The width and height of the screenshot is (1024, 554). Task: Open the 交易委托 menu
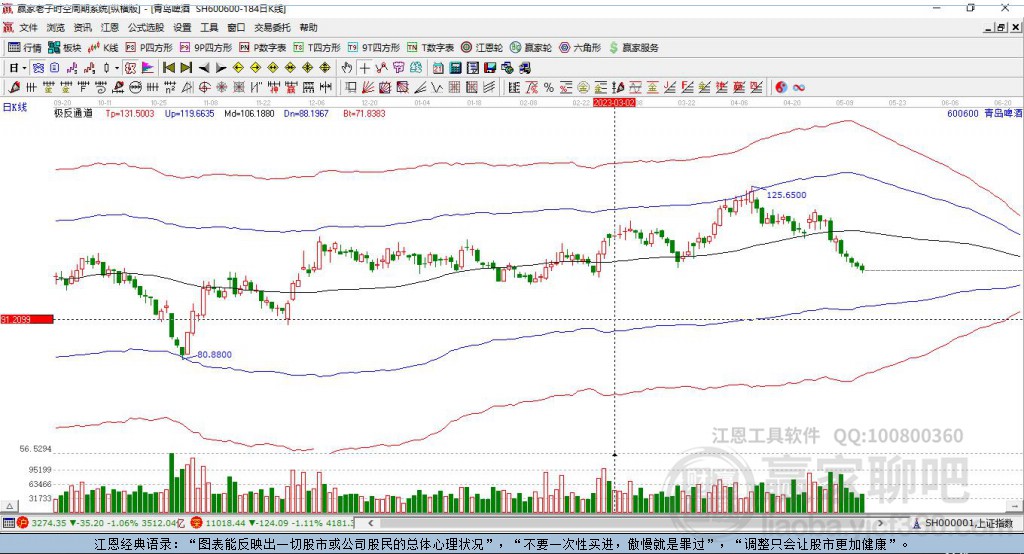[272, 27]
